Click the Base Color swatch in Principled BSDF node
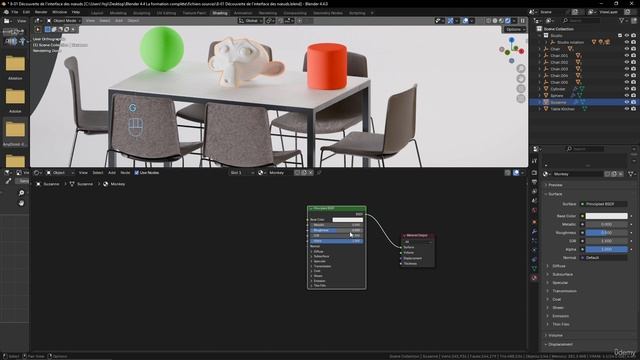Viewport: 640px width, 360px height. [347, 220]
